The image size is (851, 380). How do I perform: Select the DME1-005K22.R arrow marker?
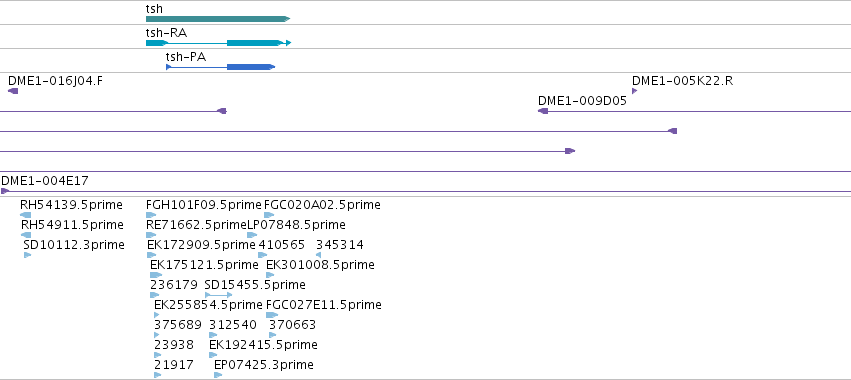(x=634, y=91)
